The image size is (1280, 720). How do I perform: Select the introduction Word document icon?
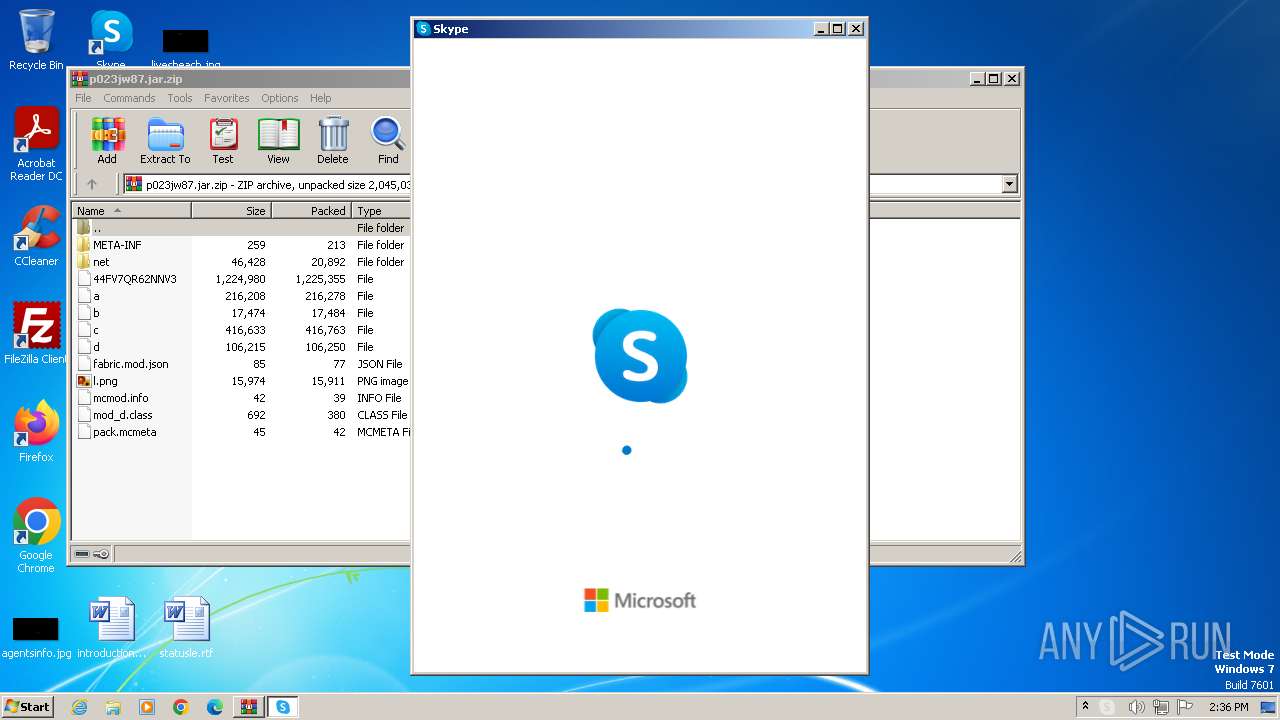pos(111,628)
